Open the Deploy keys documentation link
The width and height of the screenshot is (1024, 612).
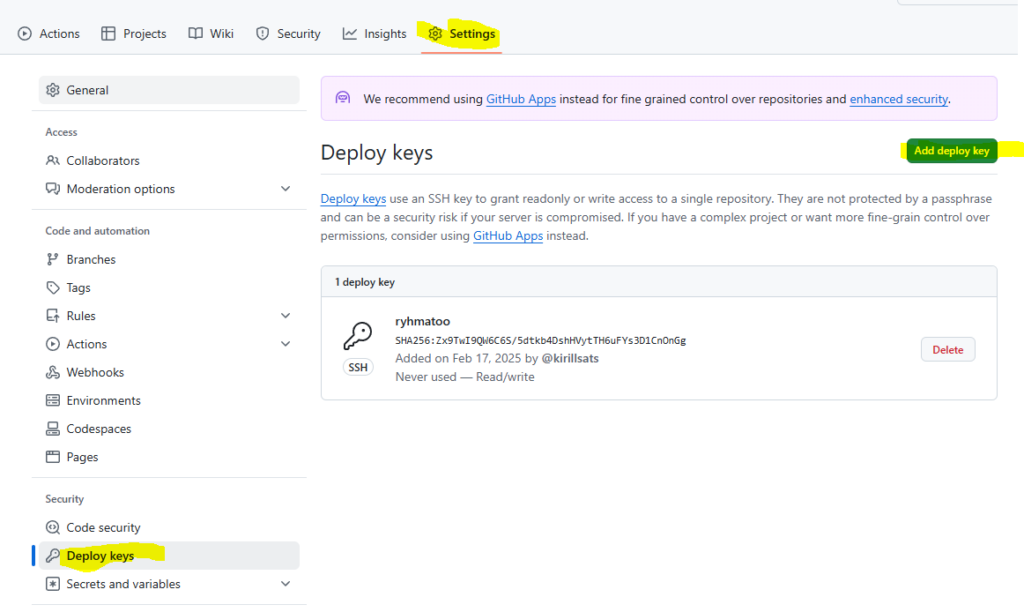point(353,199)
